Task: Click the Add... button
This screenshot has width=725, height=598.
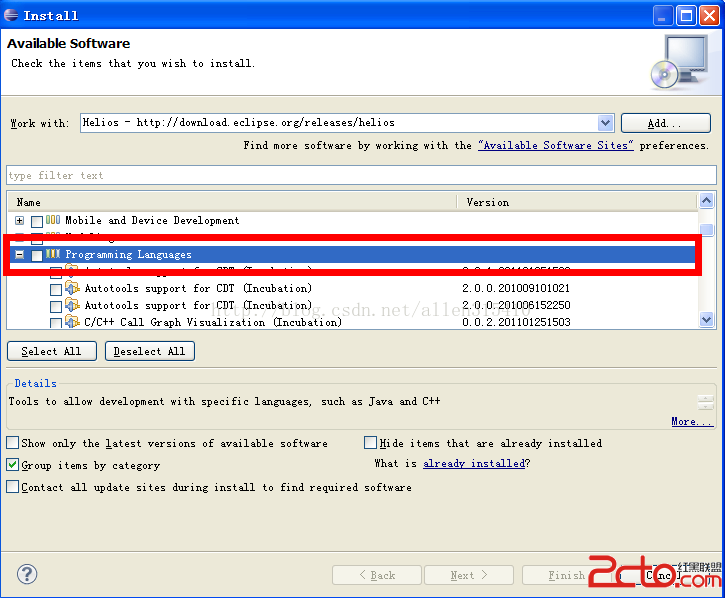Action: click(665, 123)
